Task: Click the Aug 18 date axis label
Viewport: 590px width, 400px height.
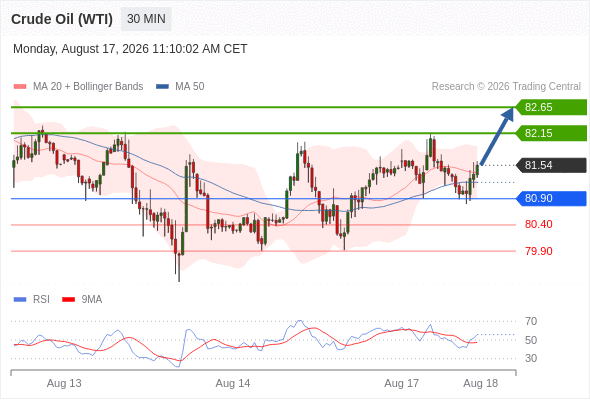Action: [481, 383]
